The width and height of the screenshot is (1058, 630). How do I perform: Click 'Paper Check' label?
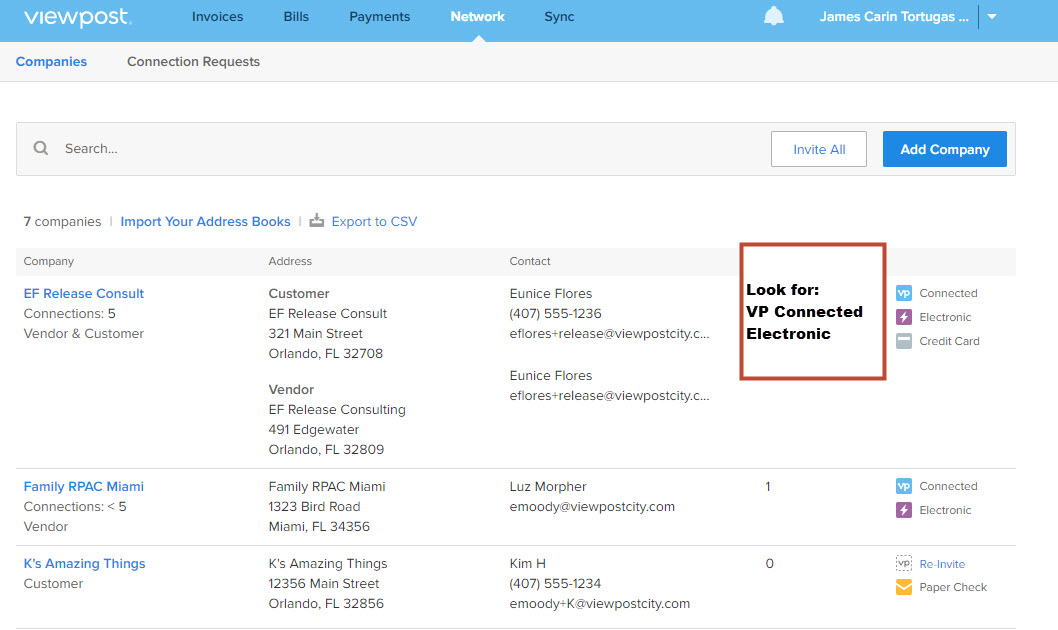(953, 588)
